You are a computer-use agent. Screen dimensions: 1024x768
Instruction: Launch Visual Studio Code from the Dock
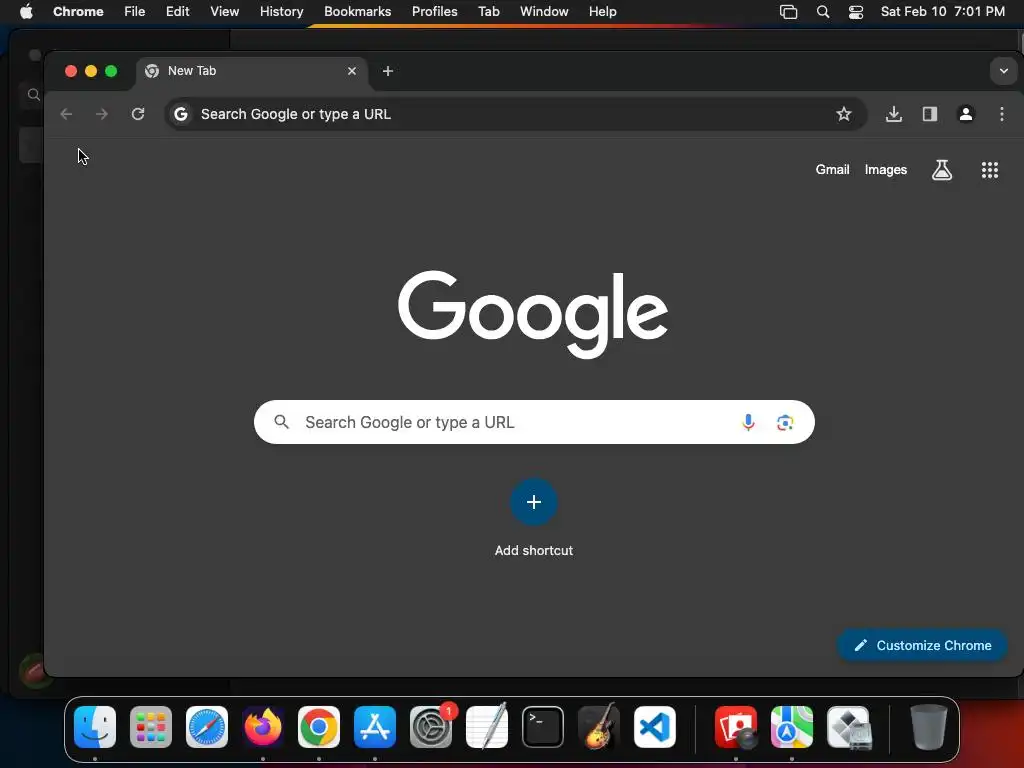[654, 727]
